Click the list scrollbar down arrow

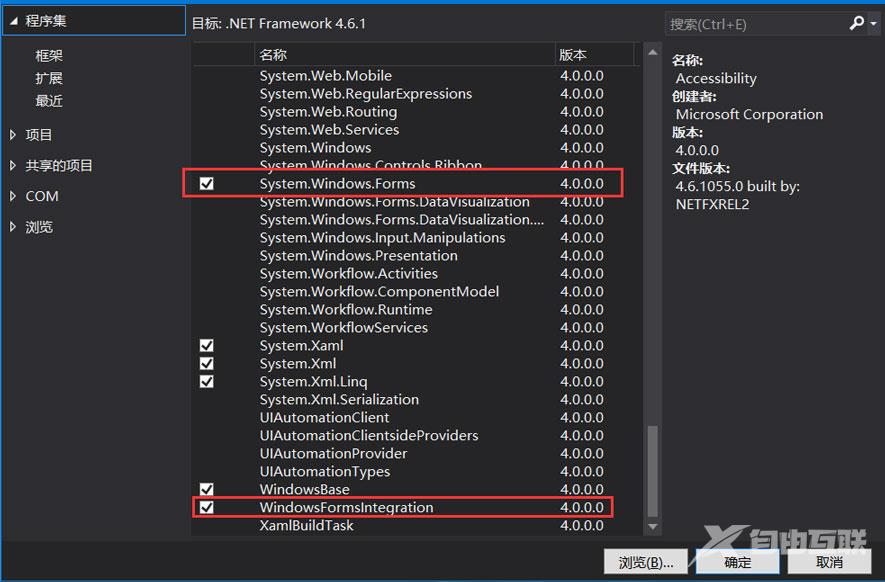(653, 527)
